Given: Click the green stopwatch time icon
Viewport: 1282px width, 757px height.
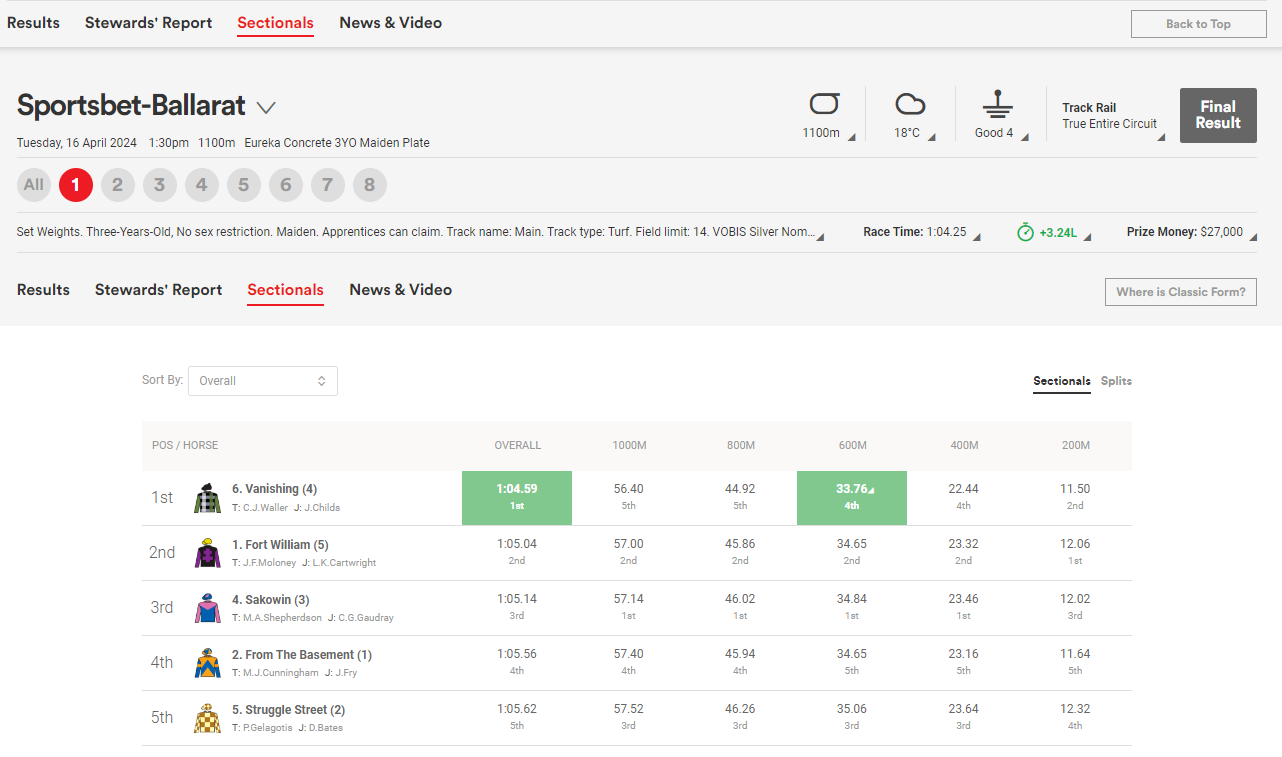Looking at the screenshot, I should (1025, 232).
